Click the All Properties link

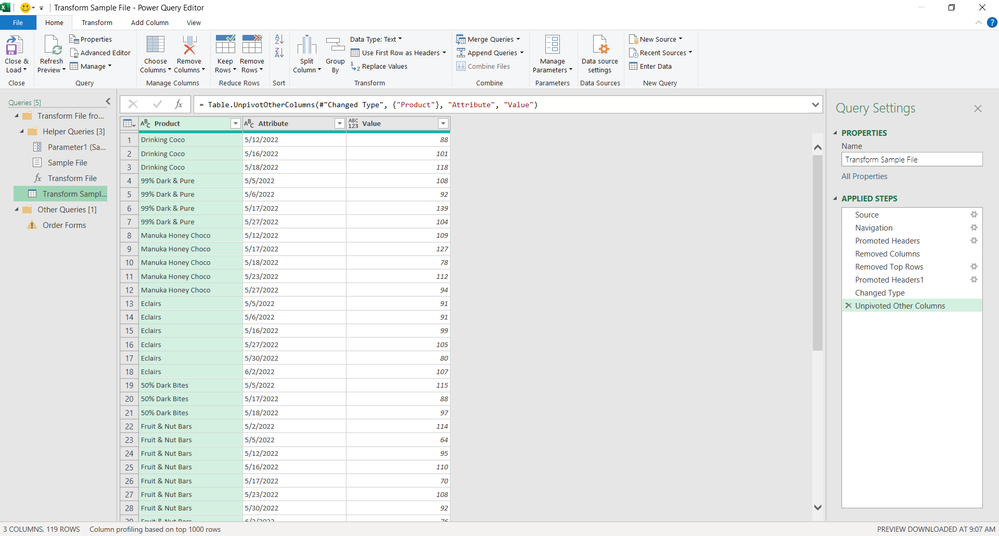864,177
